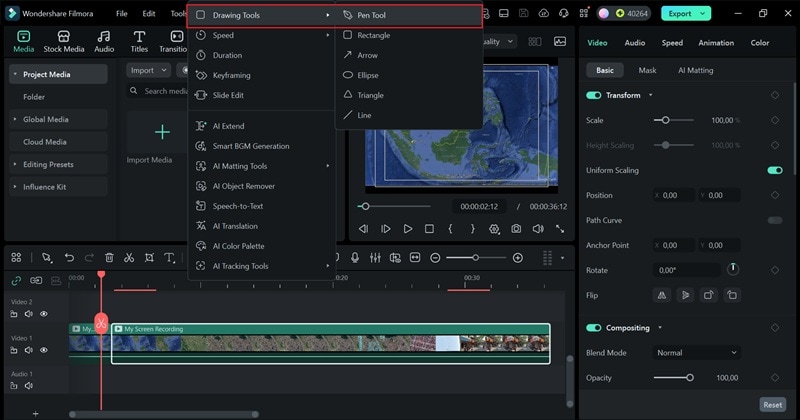The width and height of the screenshot is (800, 420).
Task: Open the Titles tab
Action: click(x=139, y=41)
